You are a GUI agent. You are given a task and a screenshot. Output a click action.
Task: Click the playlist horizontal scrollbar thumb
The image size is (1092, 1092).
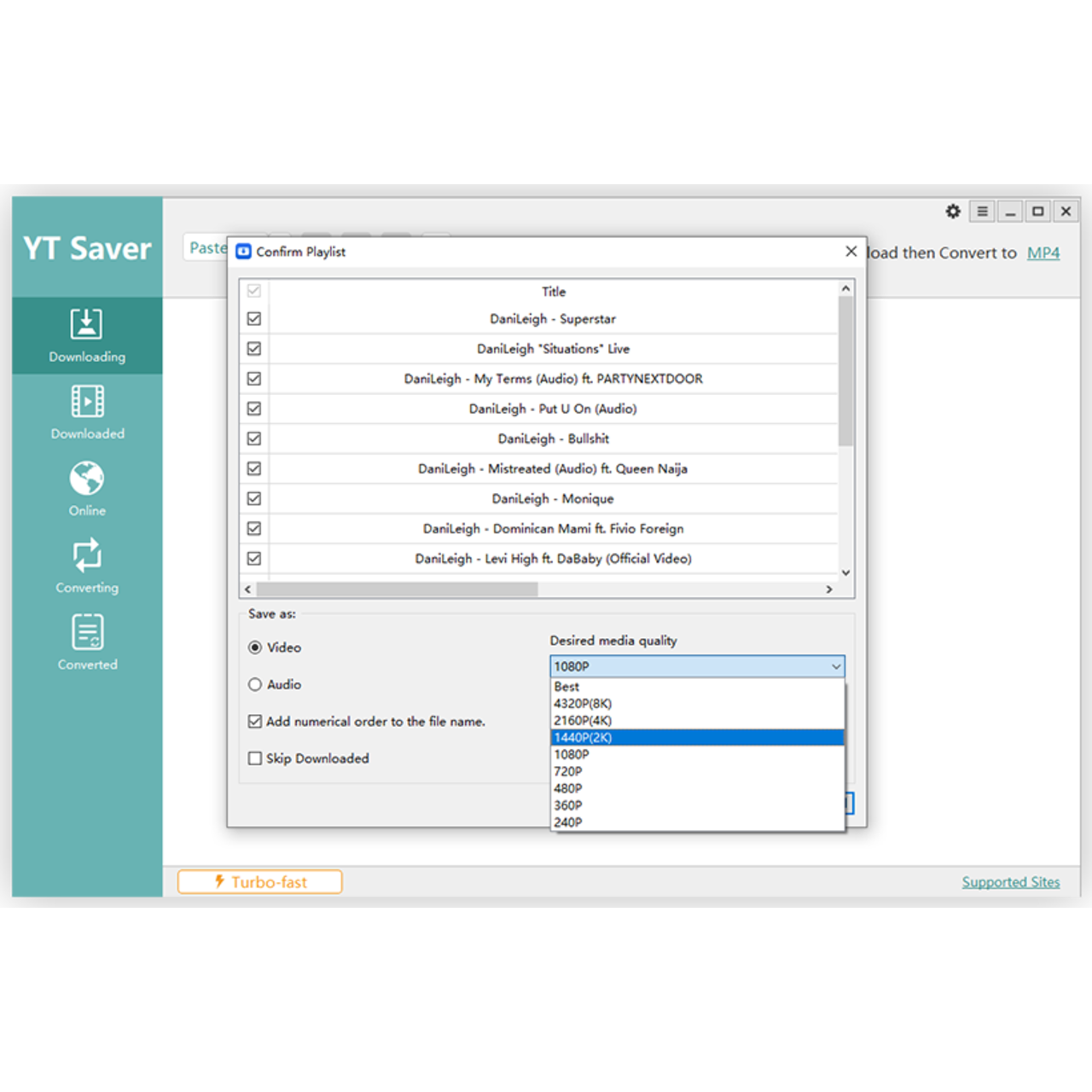point(397,590)
